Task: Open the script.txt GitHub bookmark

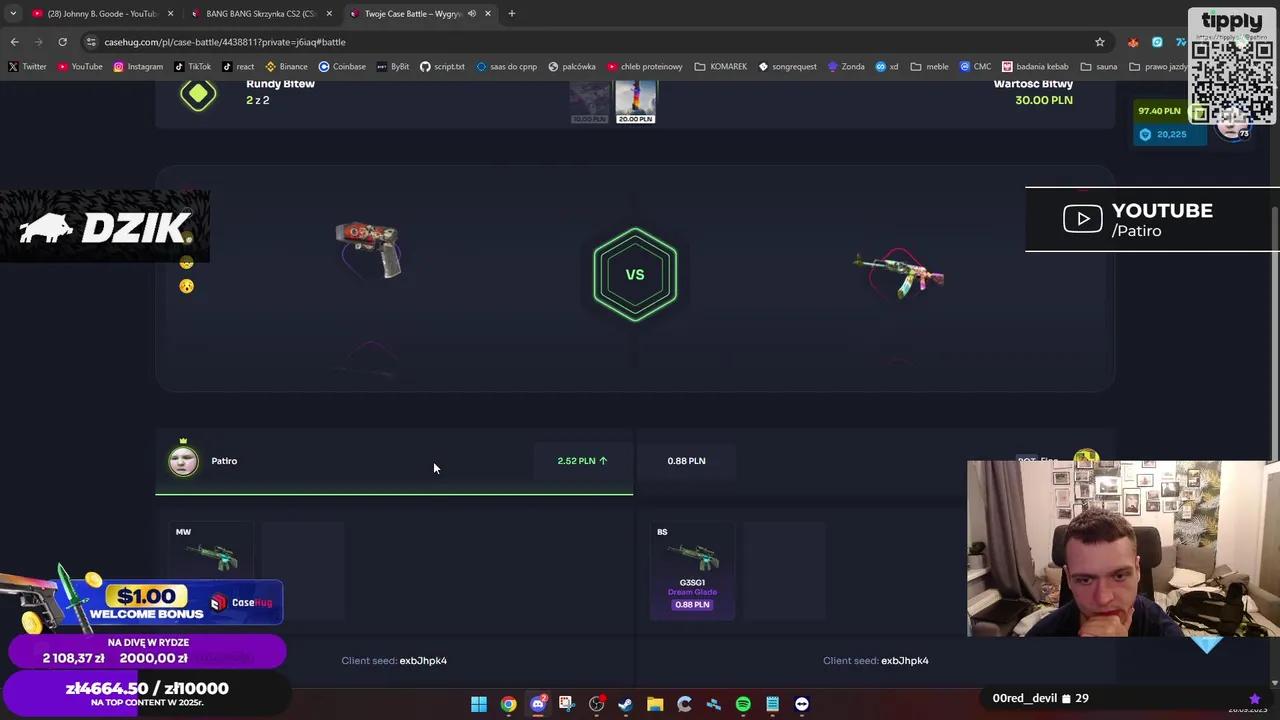Action: 442,67
